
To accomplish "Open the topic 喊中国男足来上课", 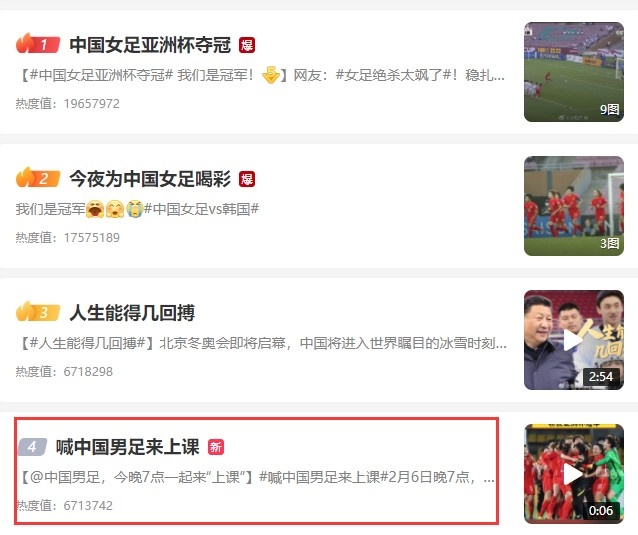I will 128,447.
